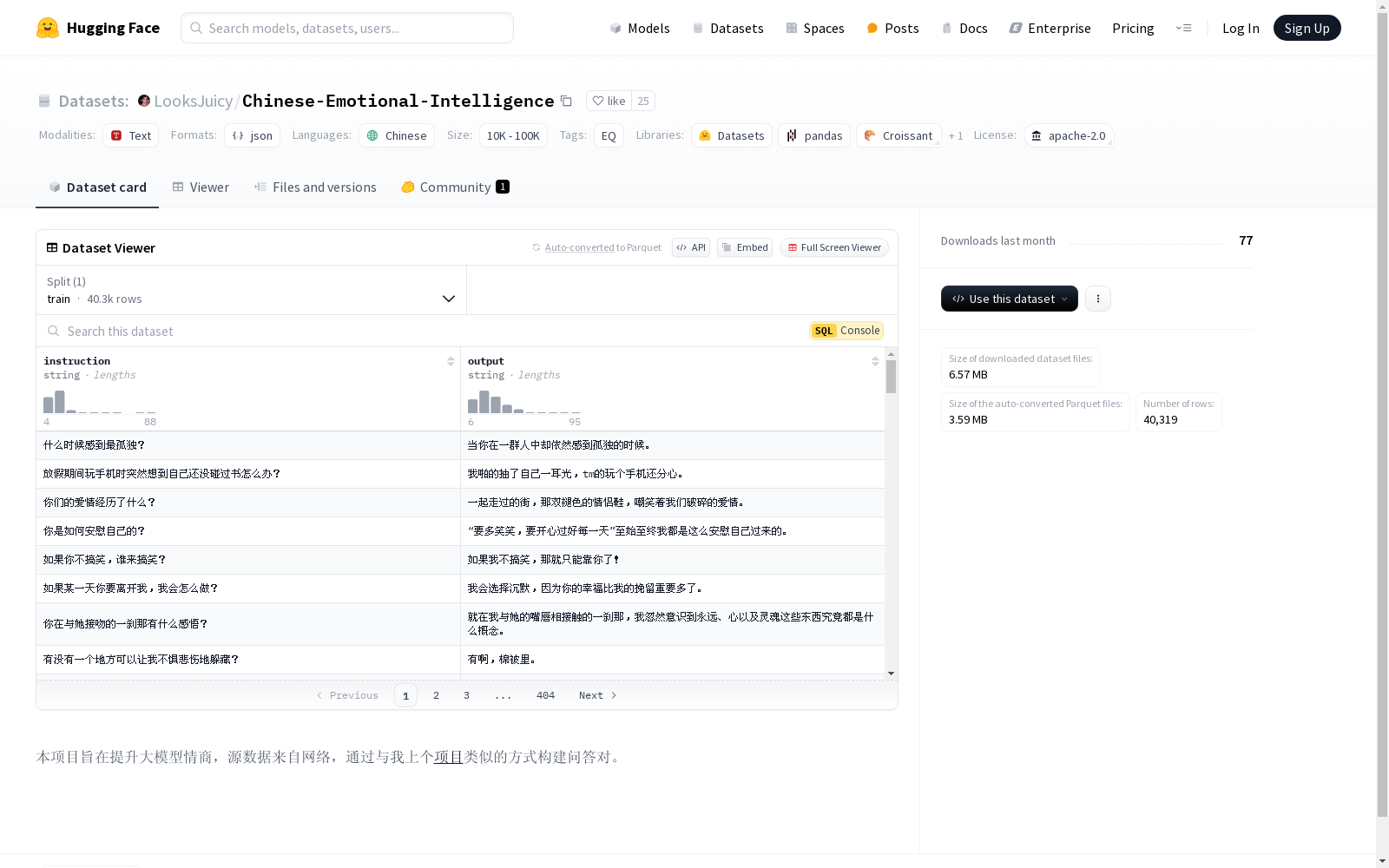The image size is (1389, 868).
Task: Open the apache-2.0 license tag
Action: point(1069,135)
